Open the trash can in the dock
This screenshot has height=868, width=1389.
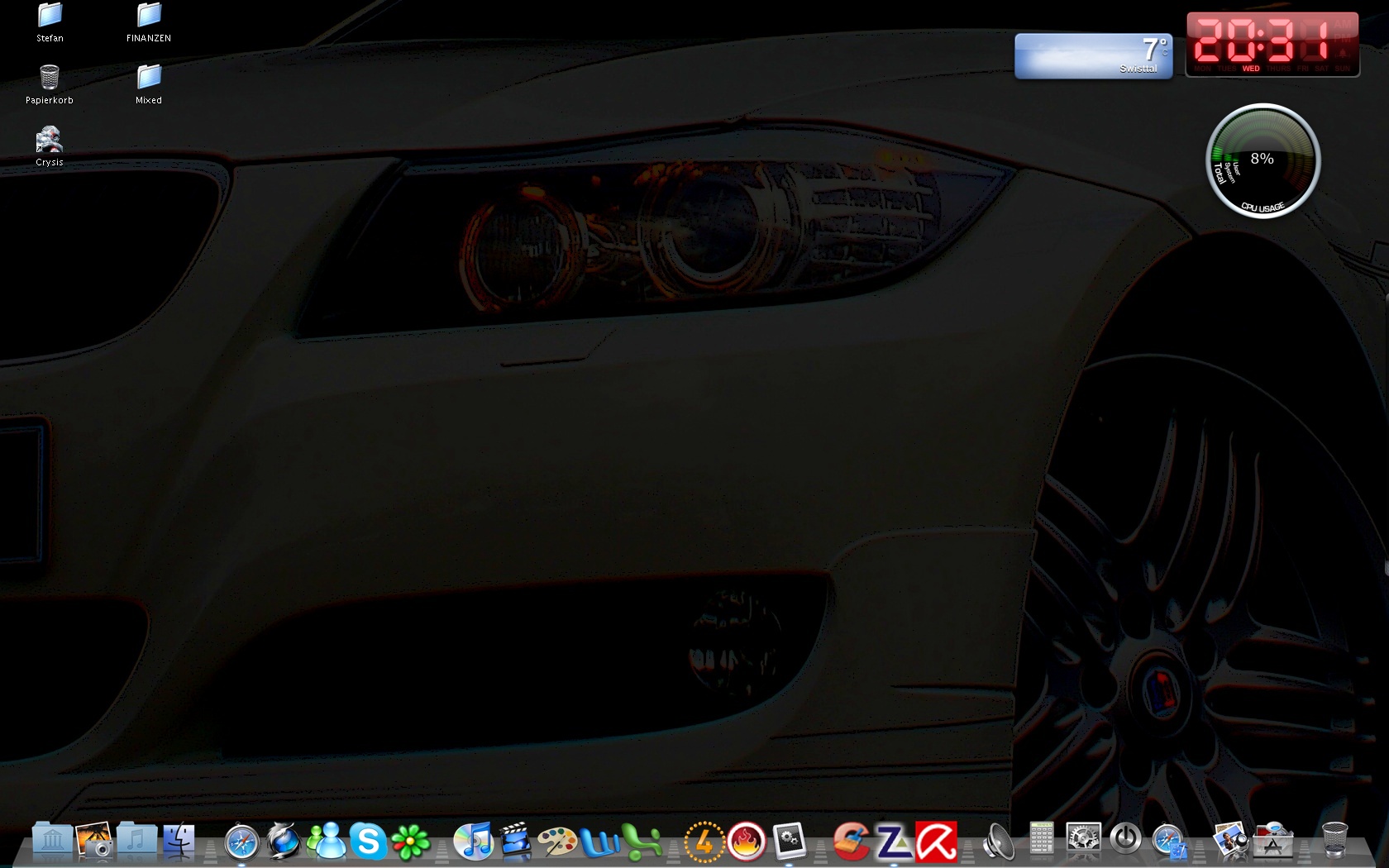[1335, 841]
